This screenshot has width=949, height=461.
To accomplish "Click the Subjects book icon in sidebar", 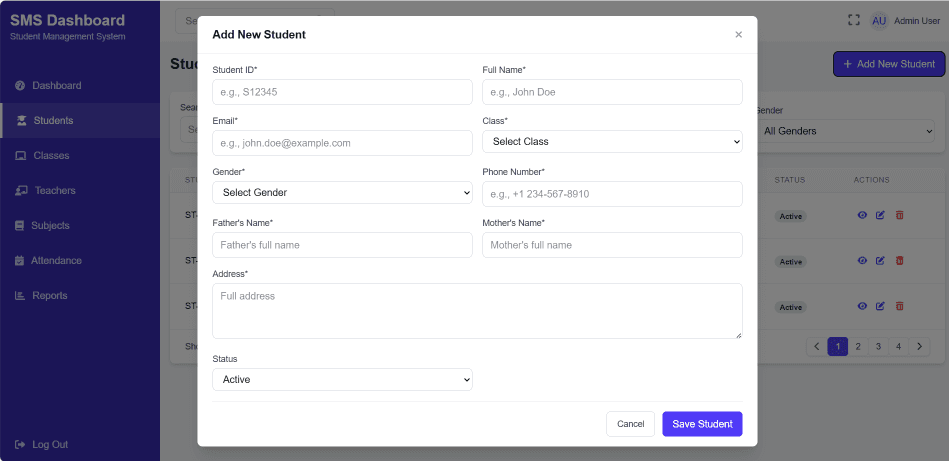I will 19,226.
